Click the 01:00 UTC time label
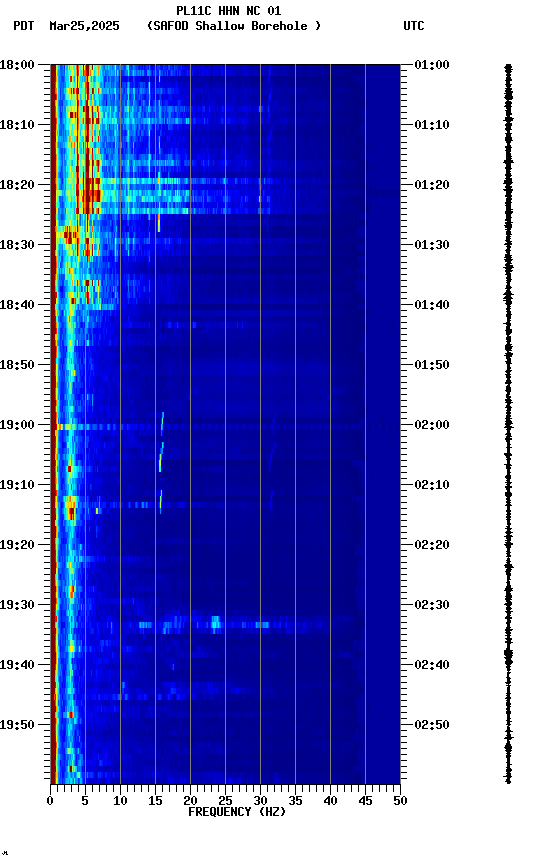 [432, 65]
